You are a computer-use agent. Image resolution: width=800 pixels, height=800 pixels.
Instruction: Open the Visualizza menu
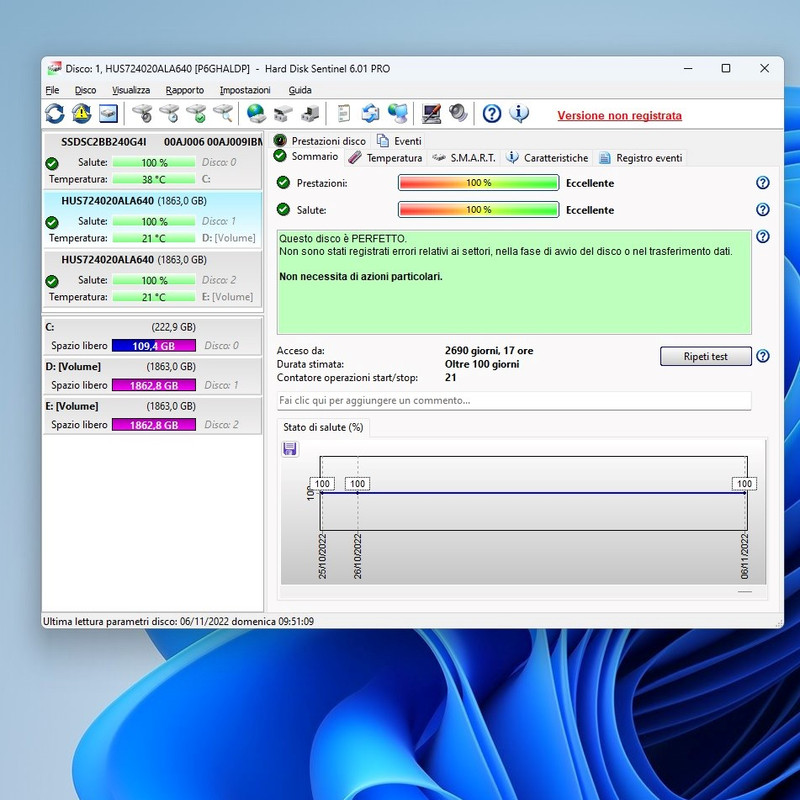point(131,90)
